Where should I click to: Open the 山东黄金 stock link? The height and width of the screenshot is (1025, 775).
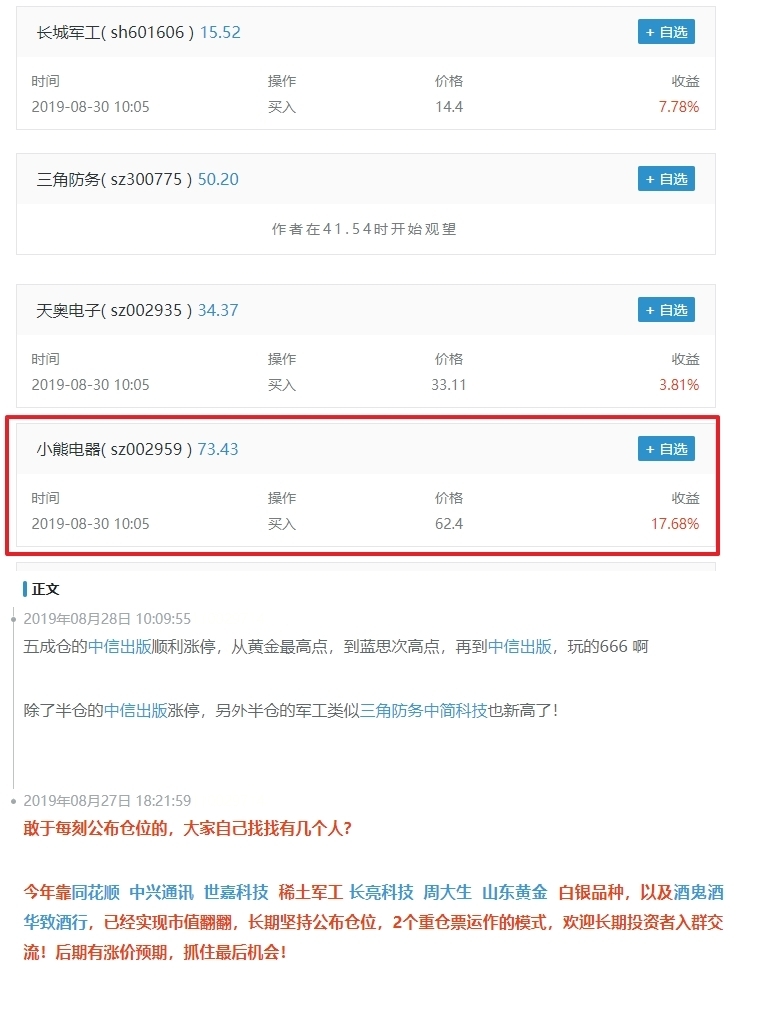point(515,892)
